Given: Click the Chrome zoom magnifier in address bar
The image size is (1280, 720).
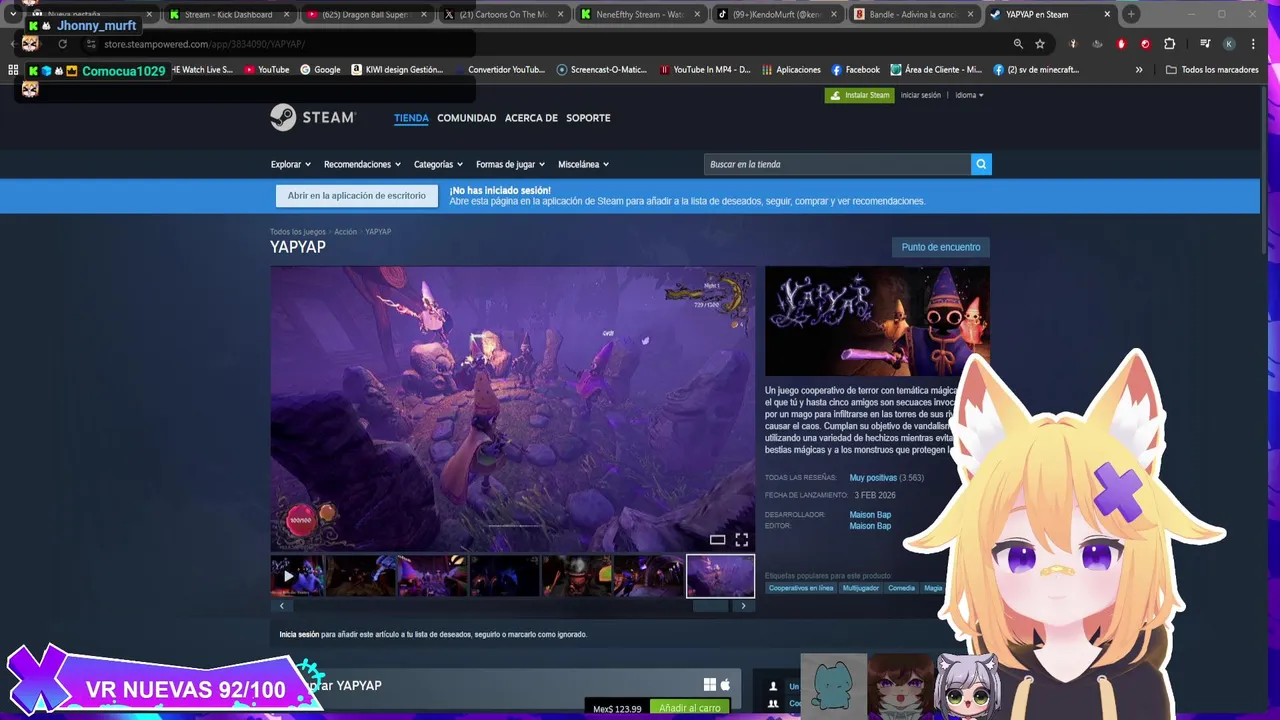Looking at the screenshot, I should click(1018, 44).
